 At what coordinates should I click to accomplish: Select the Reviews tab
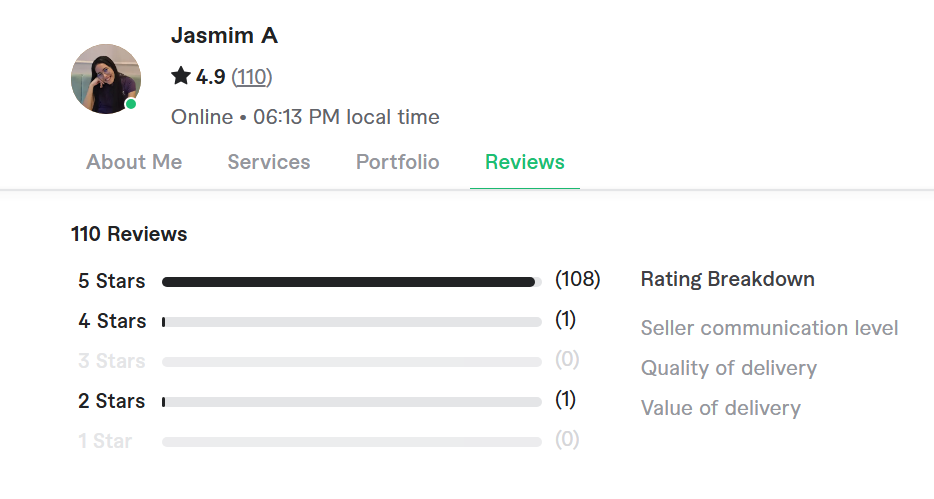pos(525,162)
